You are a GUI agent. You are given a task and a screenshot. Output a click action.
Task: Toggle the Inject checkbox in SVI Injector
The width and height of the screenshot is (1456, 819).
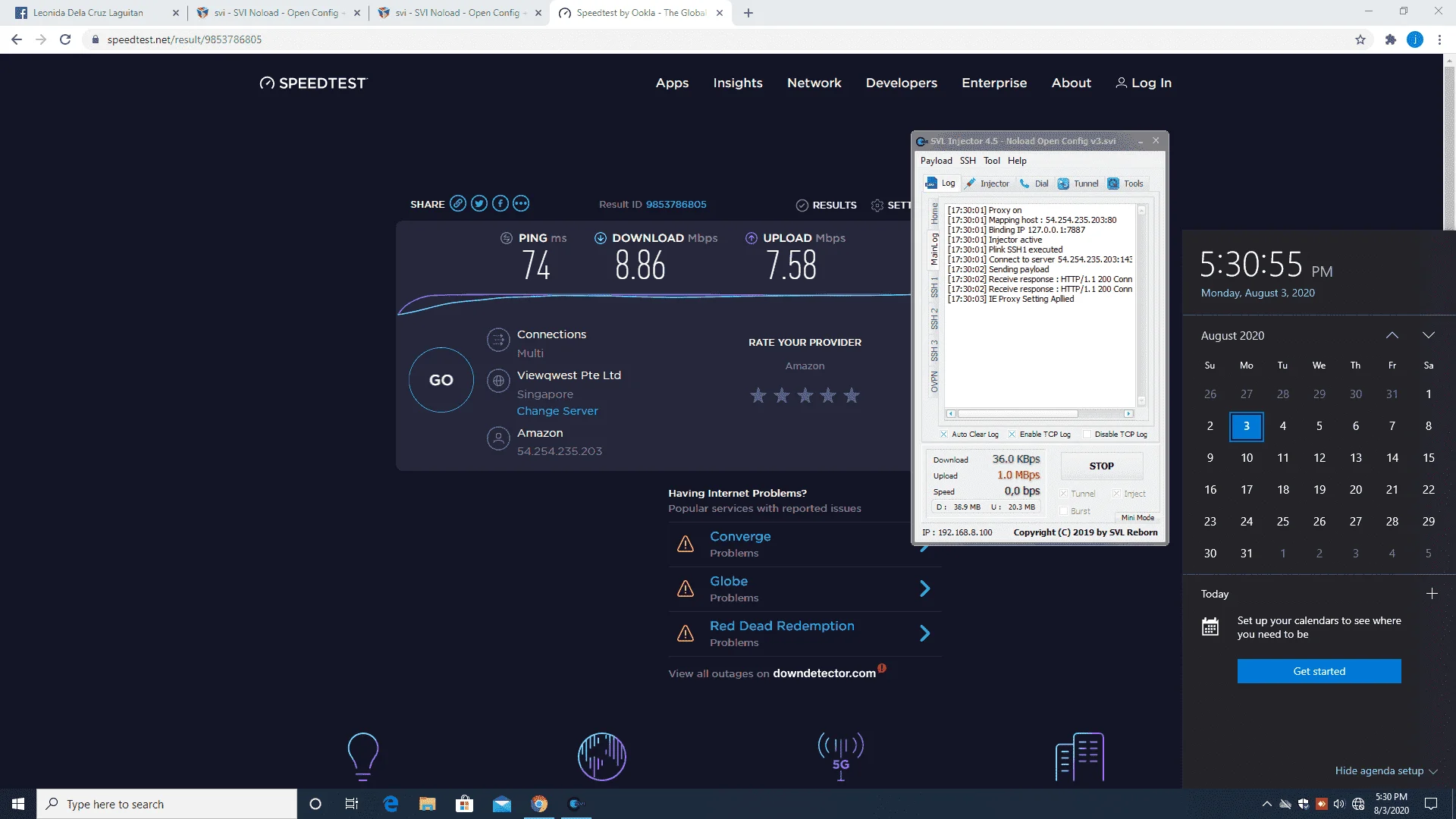1116,494
